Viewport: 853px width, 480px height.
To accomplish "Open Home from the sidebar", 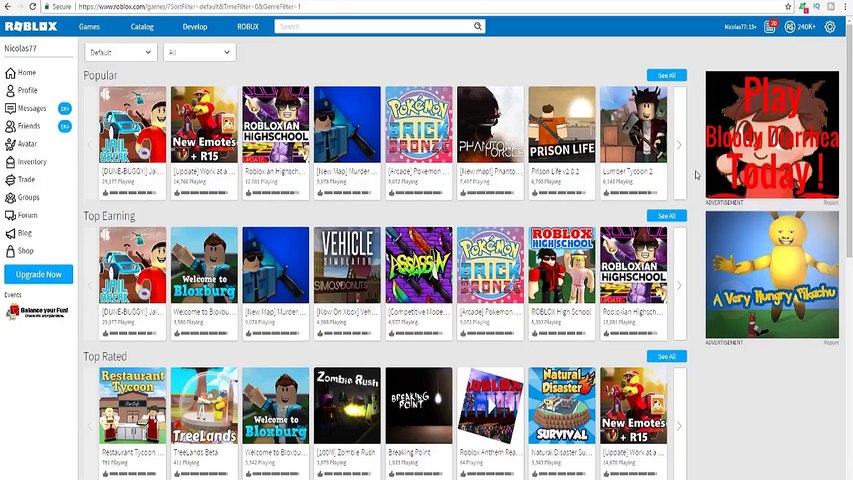I will [x=21, y=72].
